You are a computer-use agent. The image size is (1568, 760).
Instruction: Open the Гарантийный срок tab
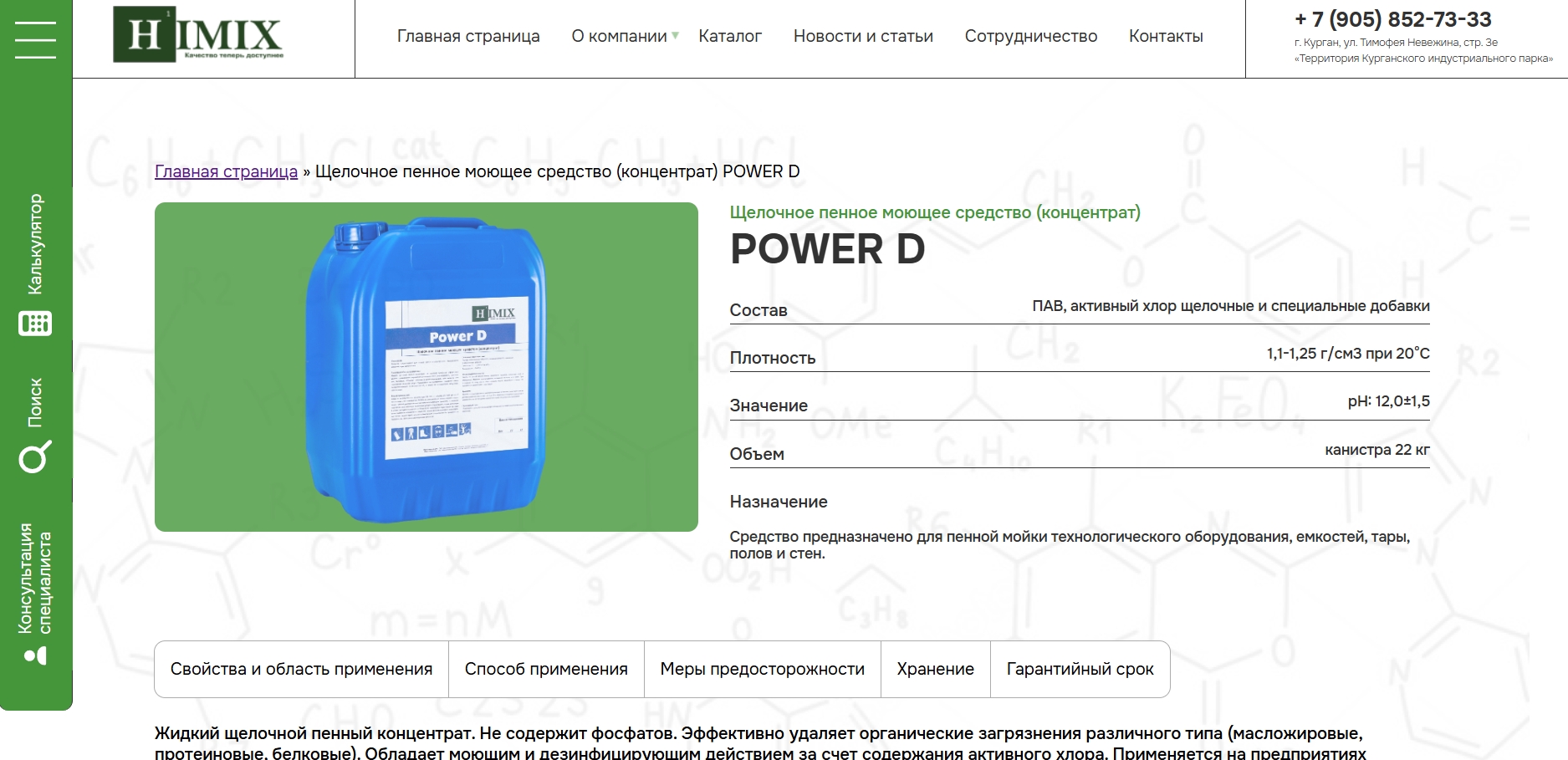(x=1080, y=669)
